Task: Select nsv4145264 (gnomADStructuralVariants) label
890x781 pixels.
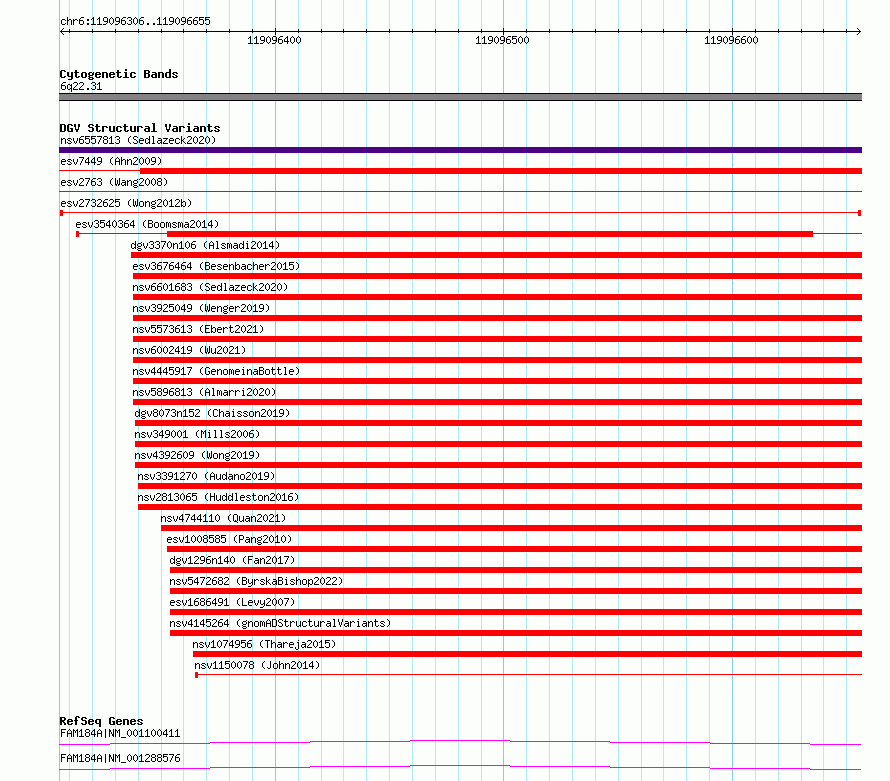Action: 280,623
